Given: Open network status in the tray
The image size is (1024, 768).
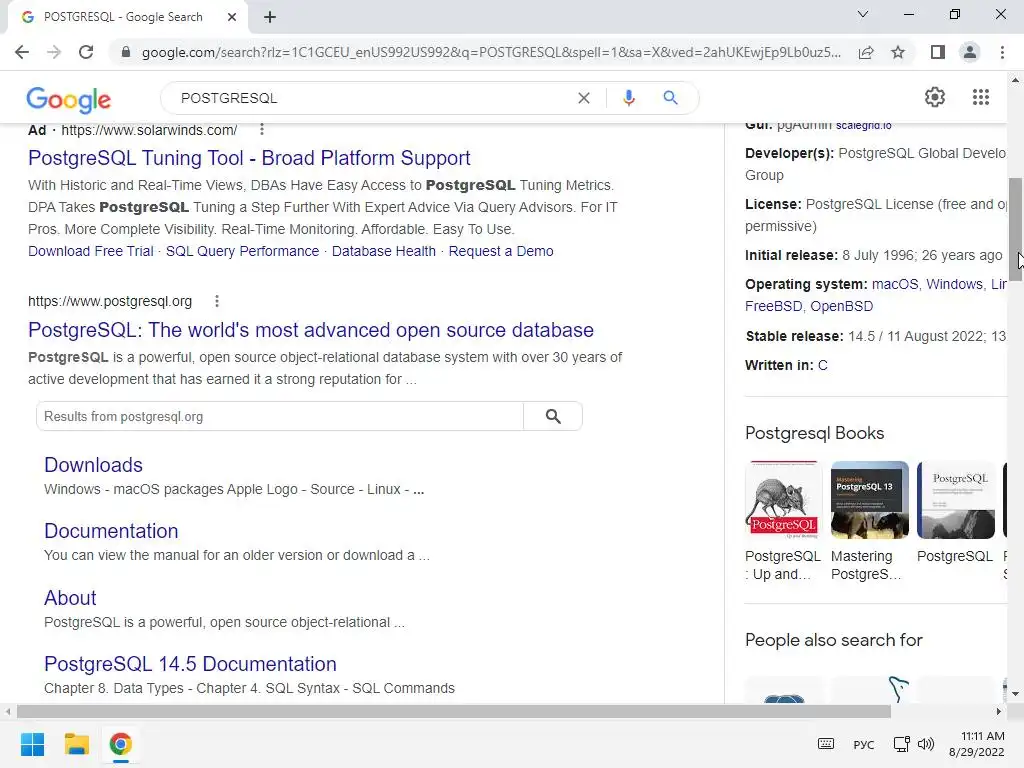Looking at the screenshot, I should 902,744.
